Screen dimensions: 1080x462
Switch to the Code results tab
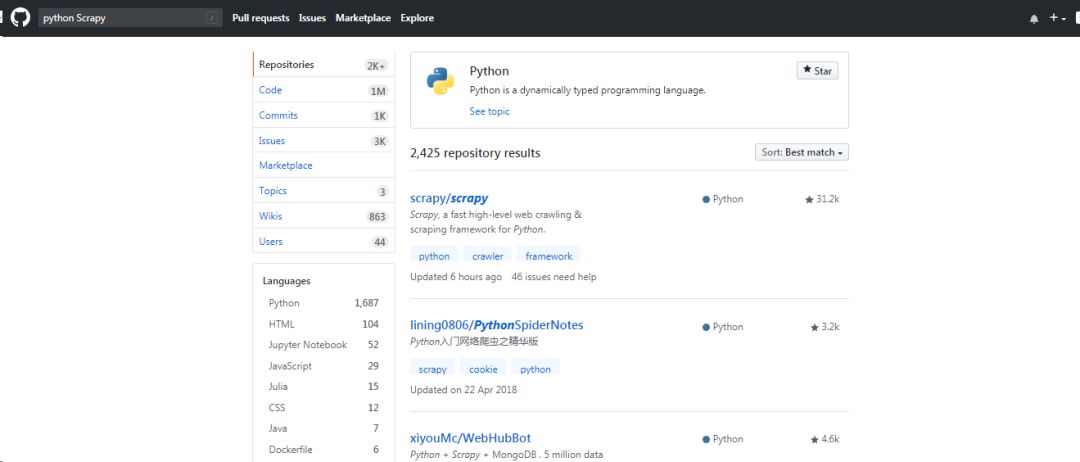(324, 90)
